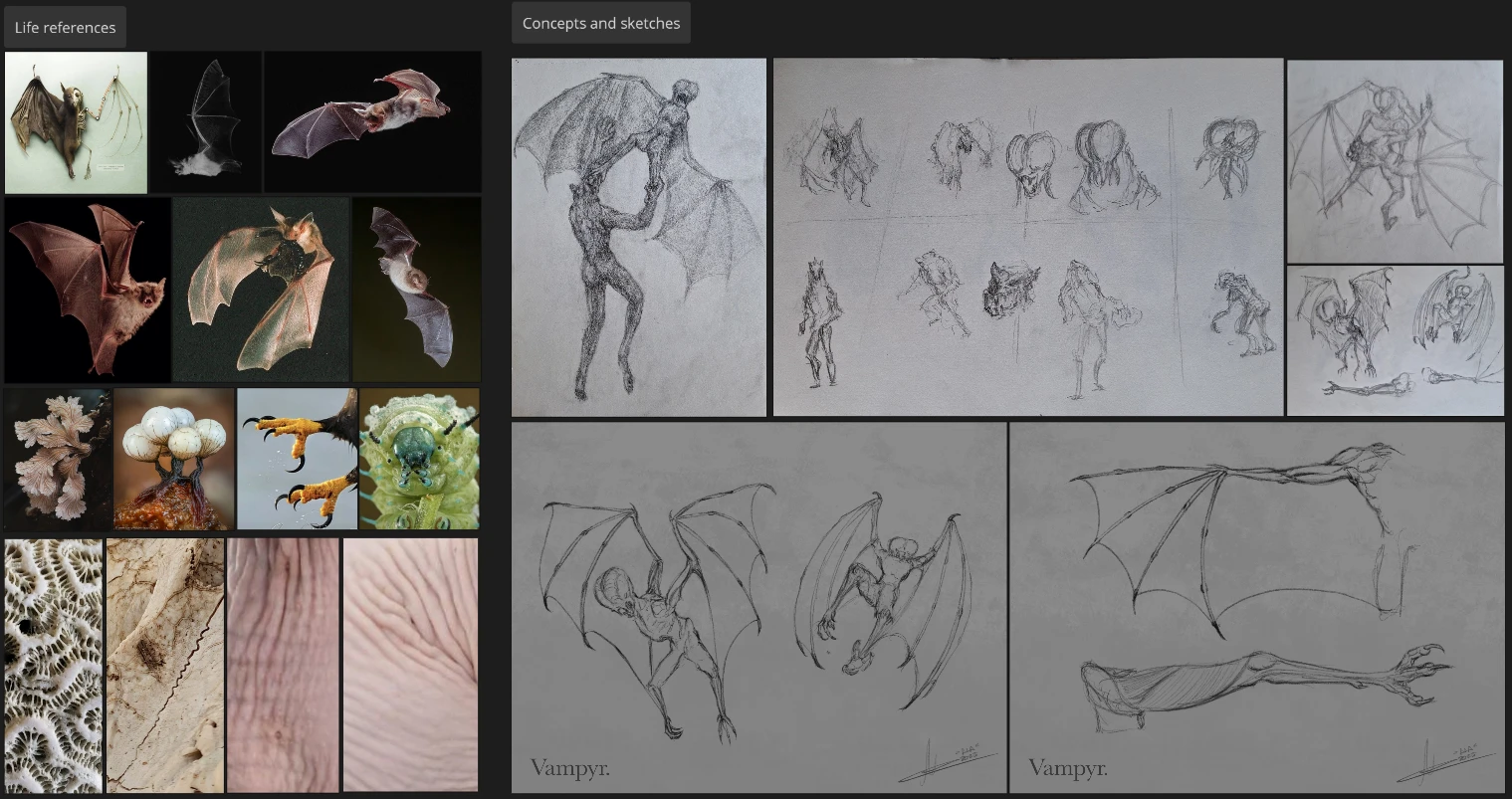View the flying bat photo at top right of references
Screen dimensions: 1512x799
click(x=373, y=121)
